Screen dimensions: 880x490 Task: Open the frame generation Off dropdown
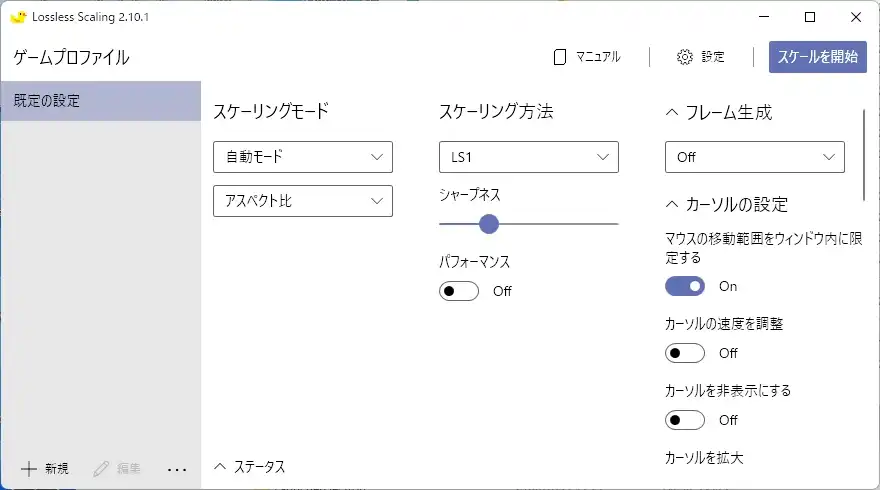click(x=755, y=157)
